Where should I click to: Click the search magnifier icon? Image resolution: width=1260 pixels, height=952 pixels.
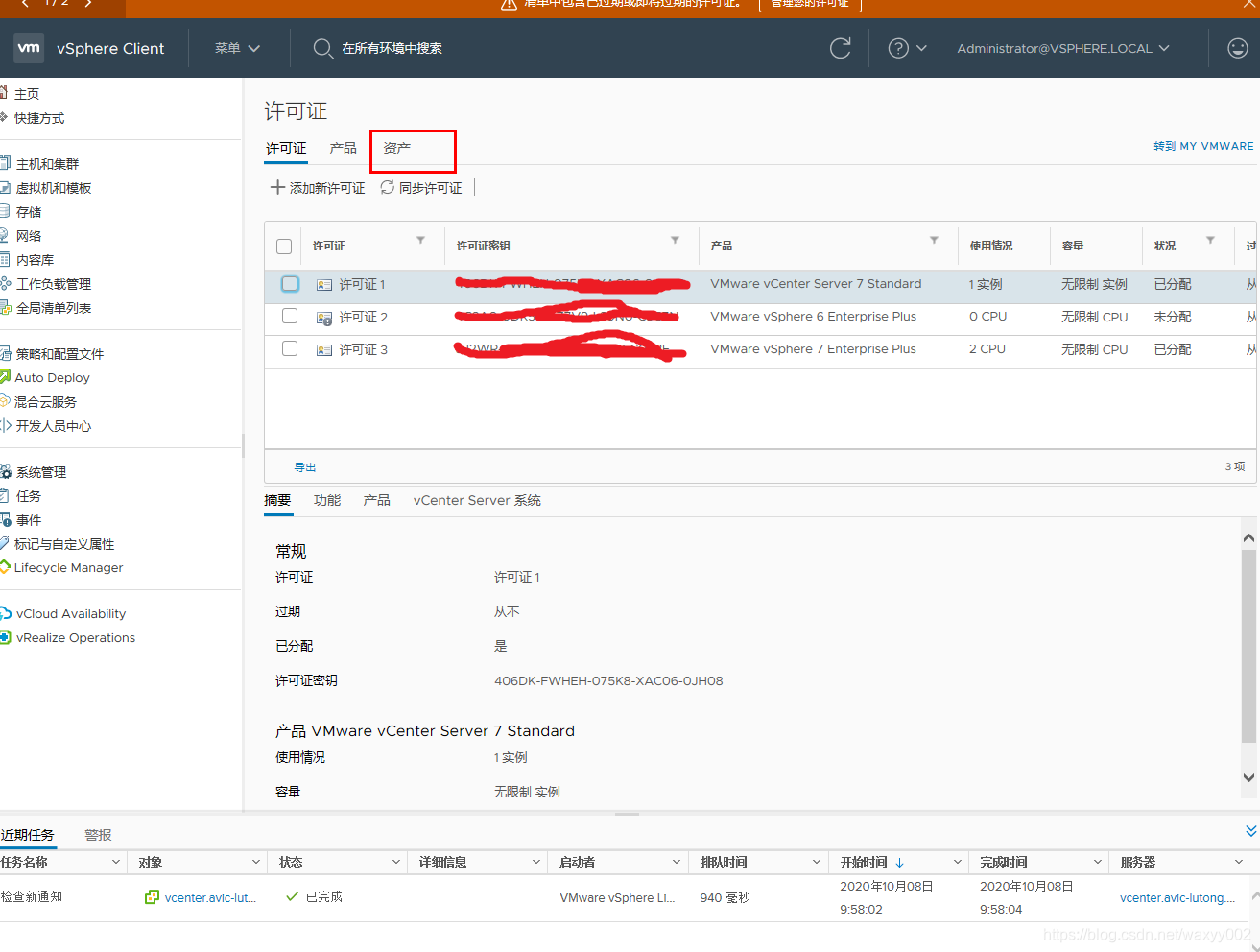point(323,48)
